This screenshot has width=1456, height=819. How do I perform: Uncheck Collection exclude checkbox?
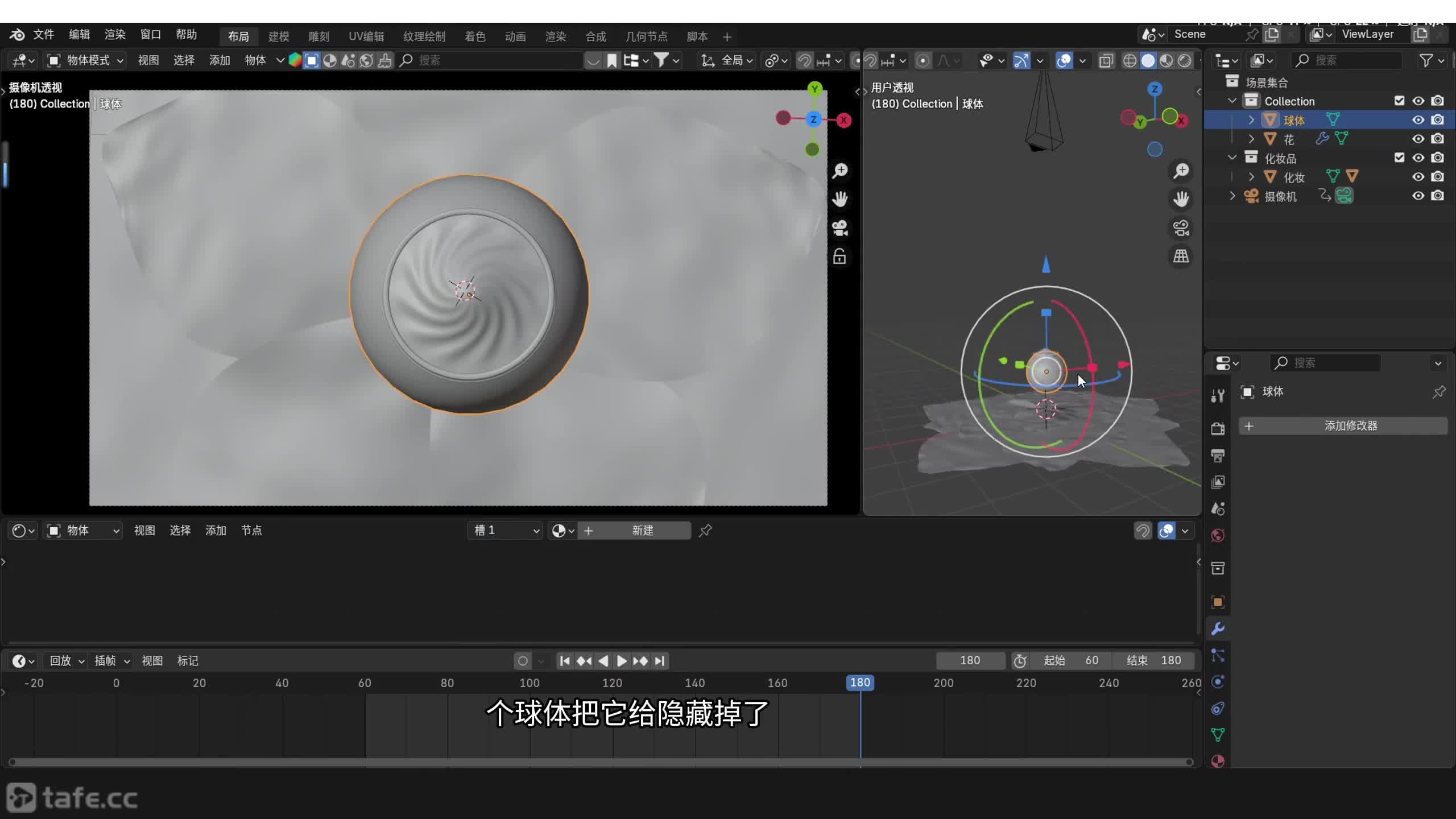pos(1400,101)
